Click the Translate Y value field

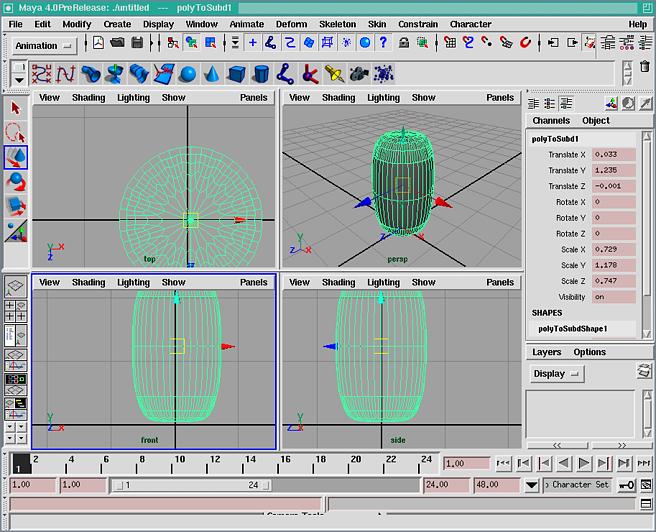613,171
